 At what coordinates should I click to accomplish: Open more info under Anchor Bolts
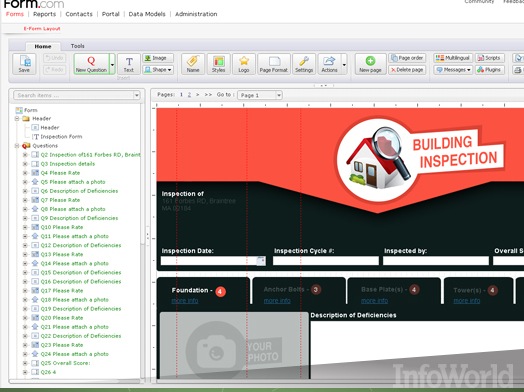tap(277, 301)
